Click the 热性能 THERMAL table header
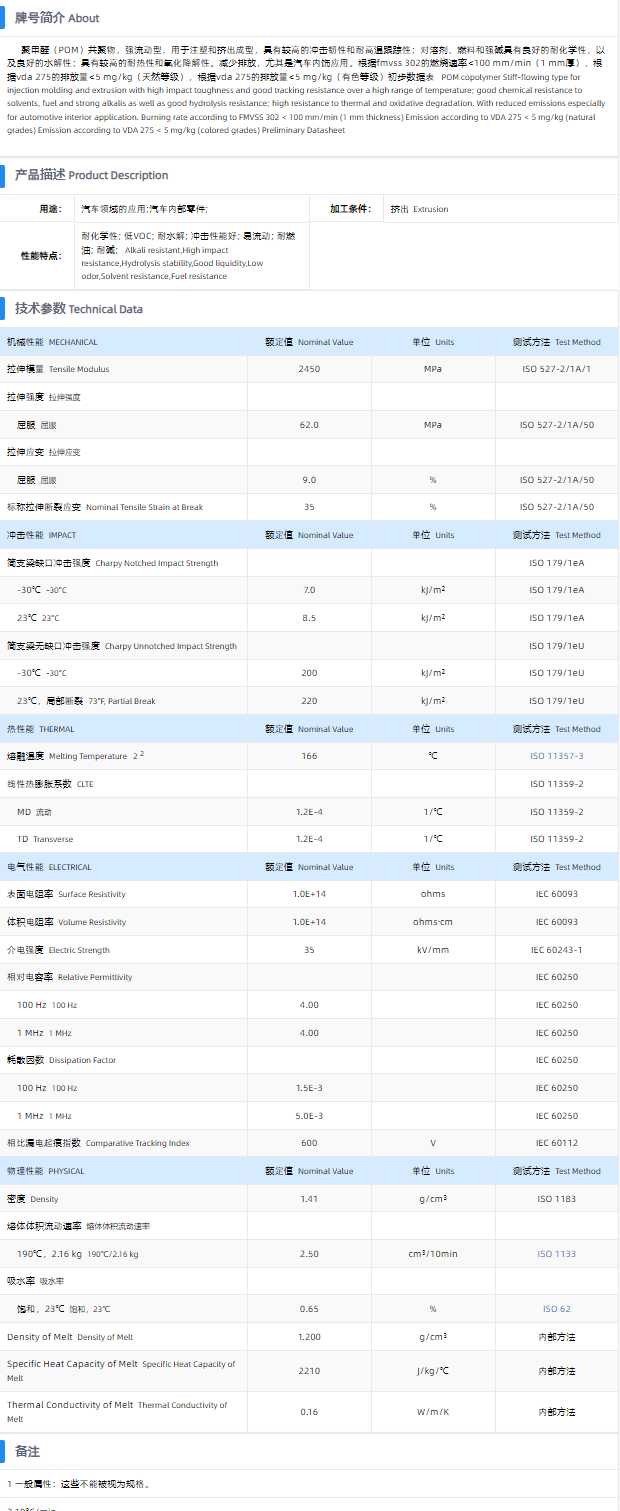The width and height of the screenshot is (620, 1511). pyautogui.click(x=40, y=729)
